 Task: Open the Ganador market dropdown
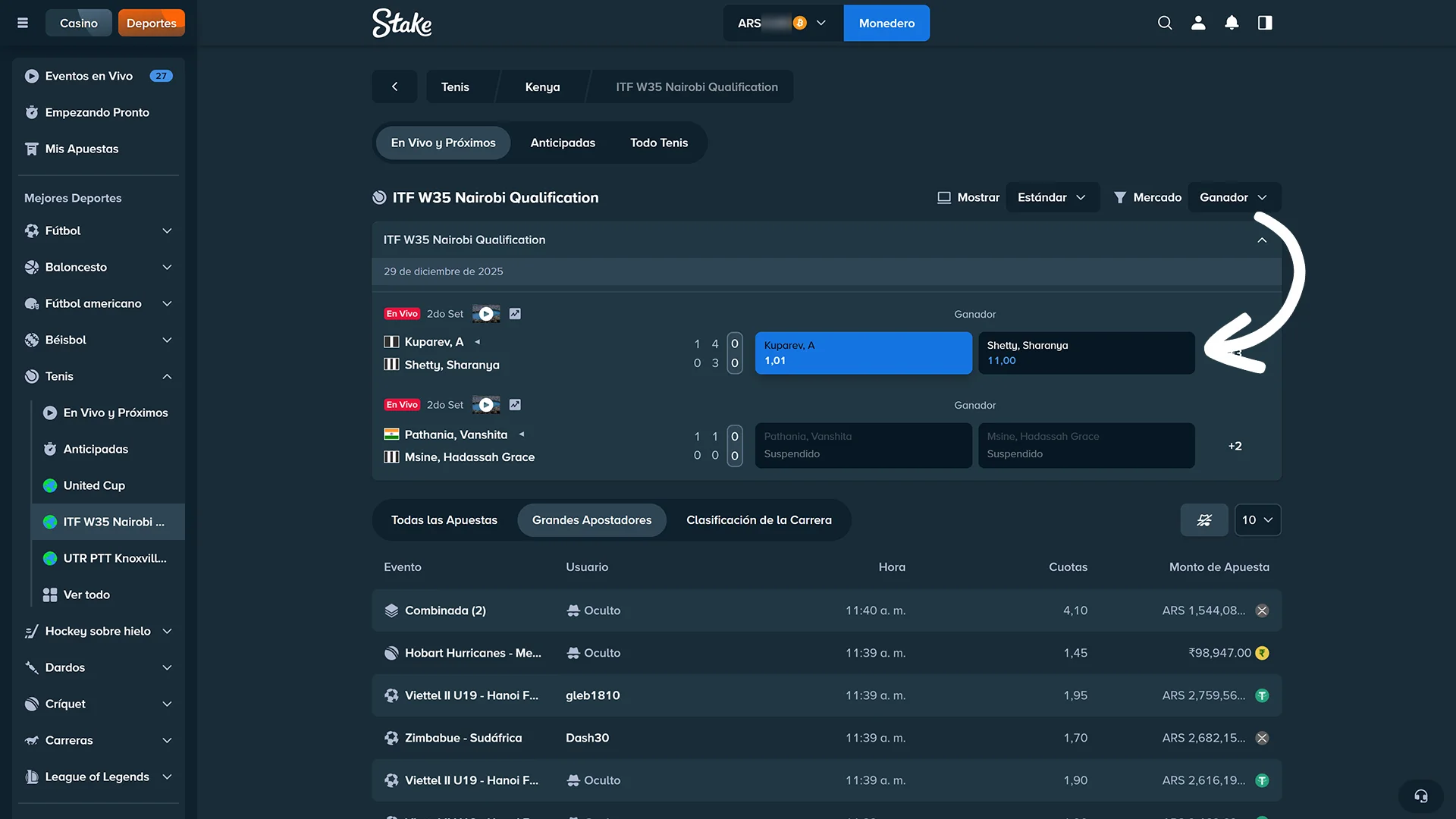[x=1233, y=197]
